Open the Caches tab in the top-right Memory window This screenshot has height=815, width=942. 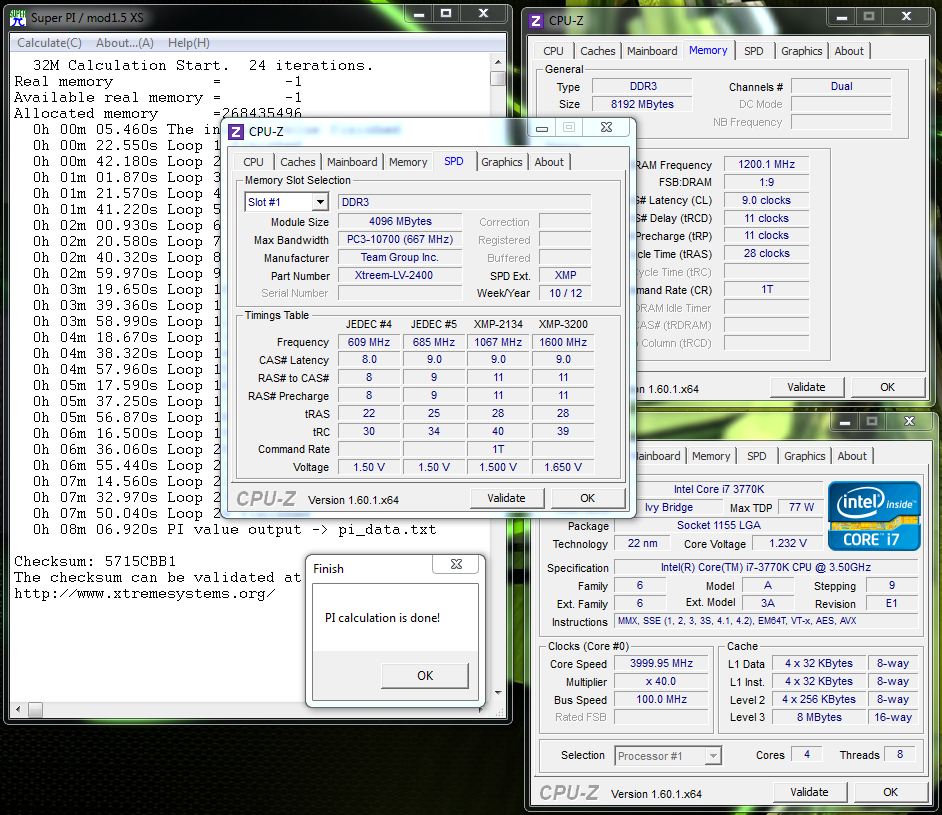point(598,51)
